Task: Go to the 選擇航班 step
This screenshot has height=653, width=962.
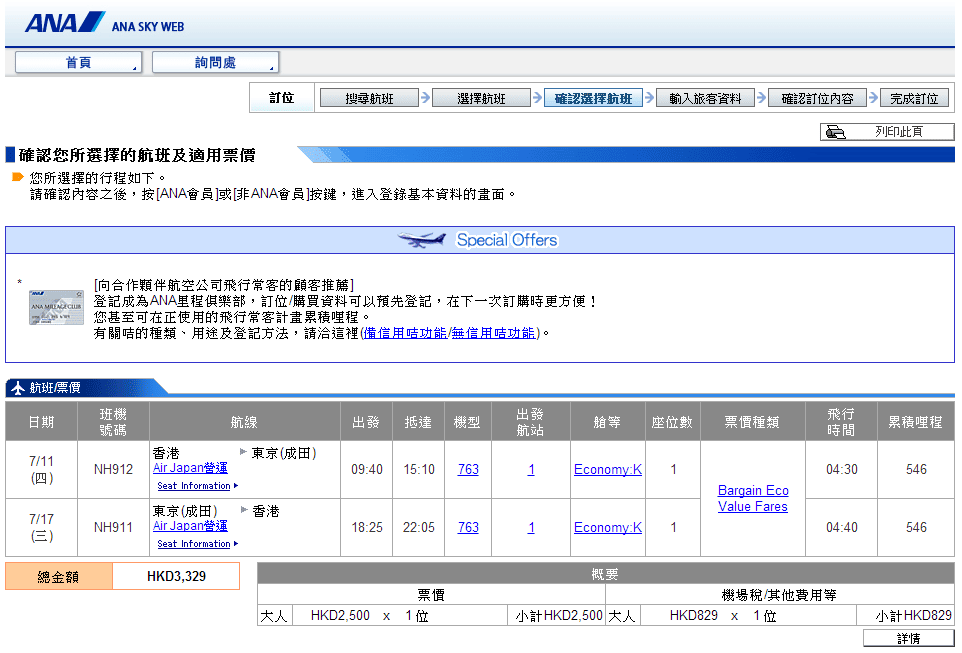Action: pyautogui.click(x=481, y=98)
